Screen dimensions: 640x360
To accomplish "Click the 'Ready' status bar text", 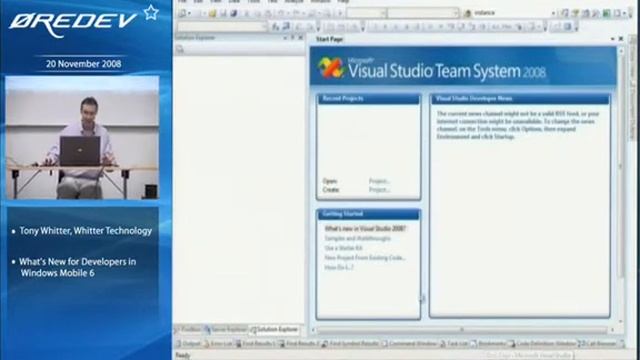I will (182, 356).
